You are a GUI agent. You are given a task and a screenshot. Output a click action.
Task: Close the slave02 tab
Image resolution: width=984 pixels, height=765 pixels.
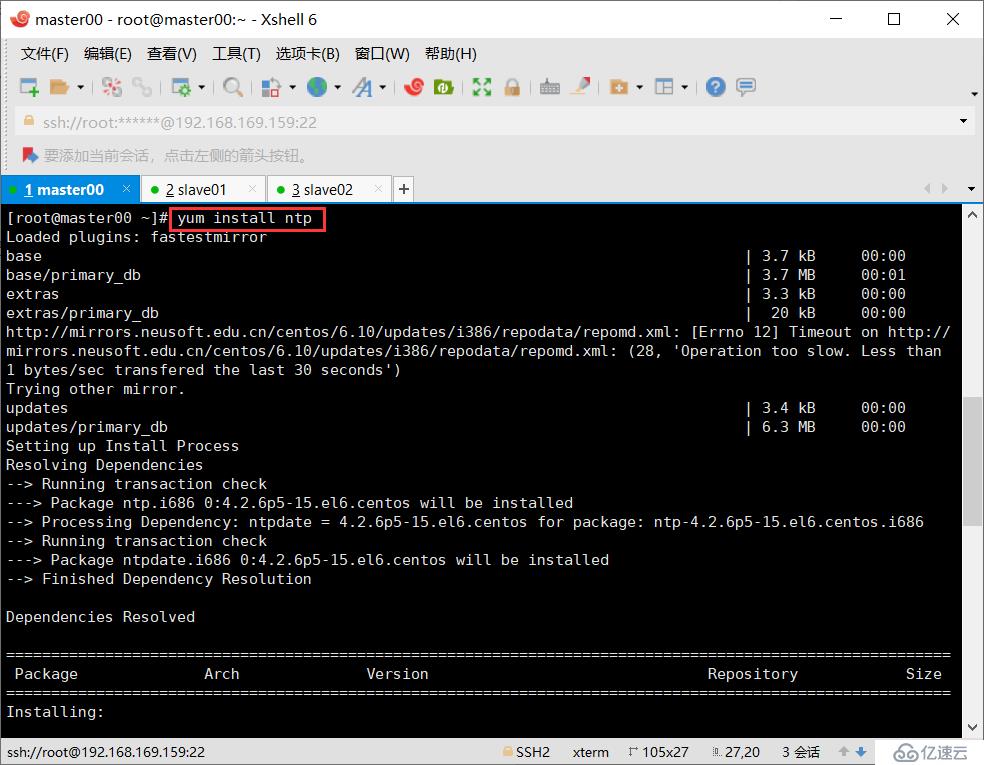coord(378,188)
